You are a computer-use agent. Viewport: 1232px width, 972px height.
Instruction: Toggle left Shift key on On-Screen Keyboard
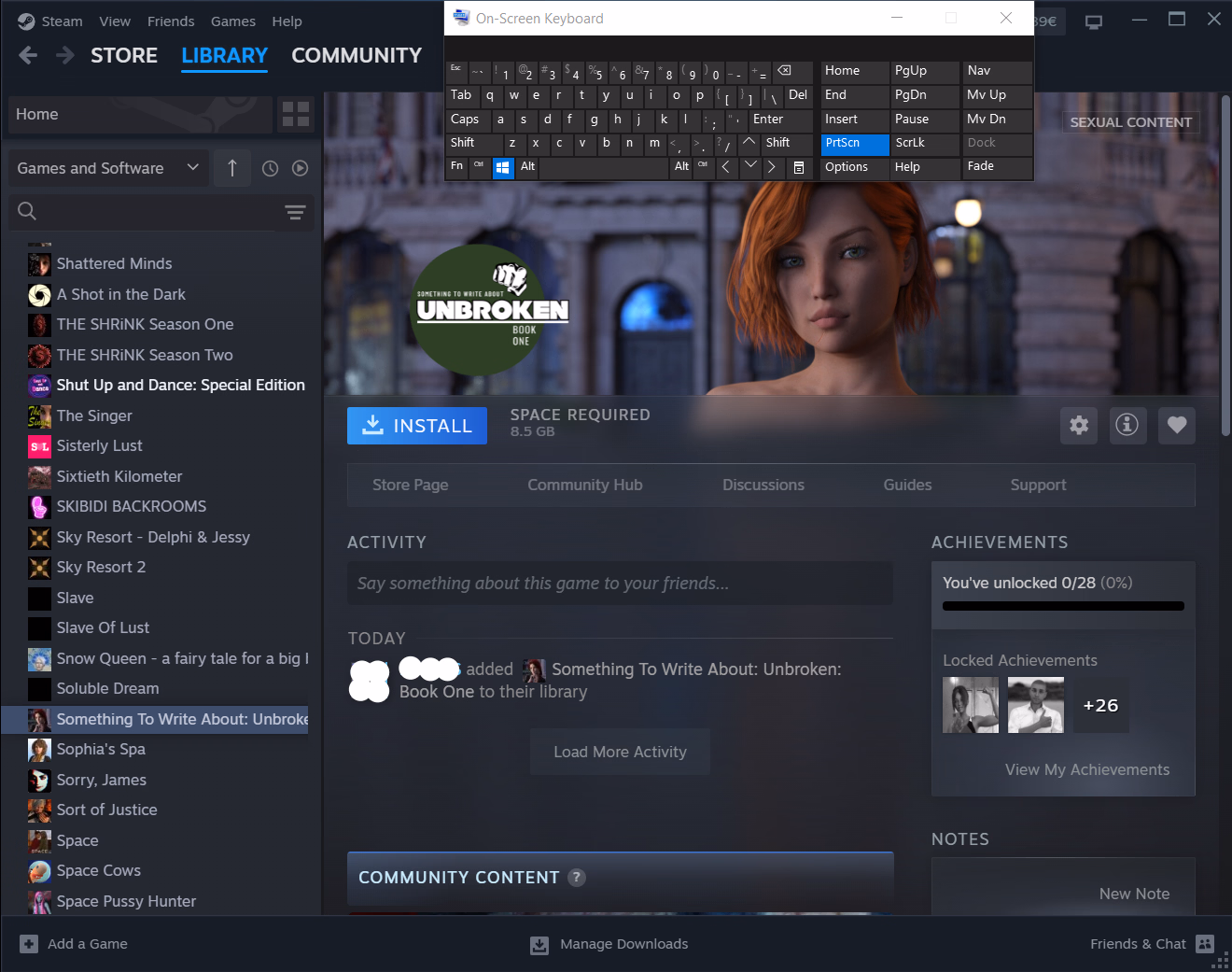click(474, 143)
